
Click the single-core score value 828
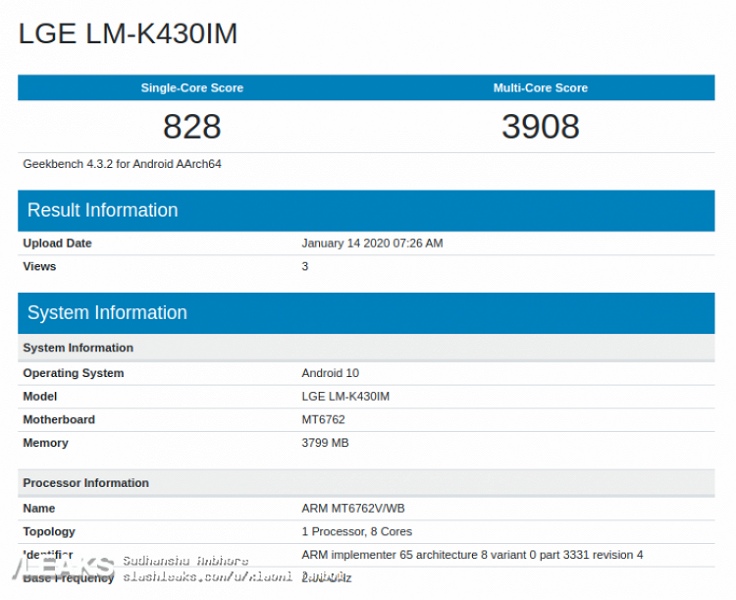click(x=191, y=127)
